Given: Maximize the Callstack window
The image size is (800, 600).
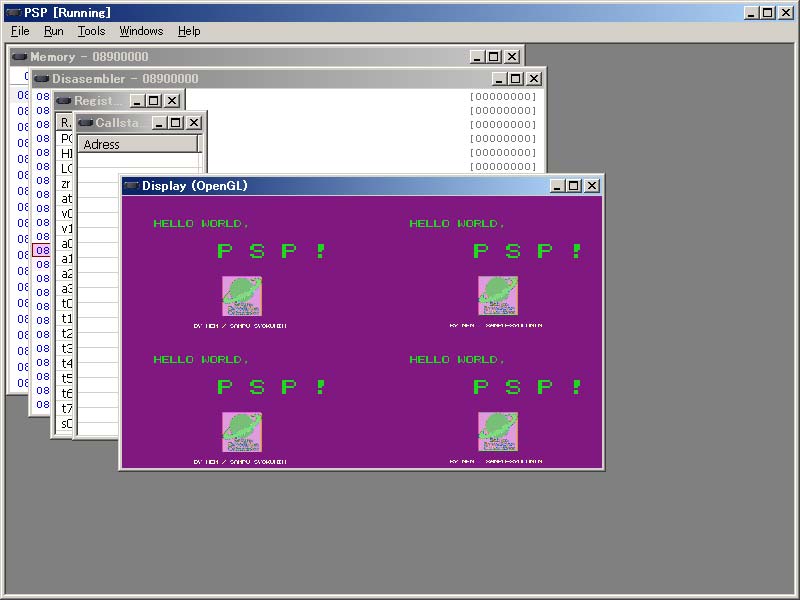Looking at the screenshot, I should (x=176, y=122).
